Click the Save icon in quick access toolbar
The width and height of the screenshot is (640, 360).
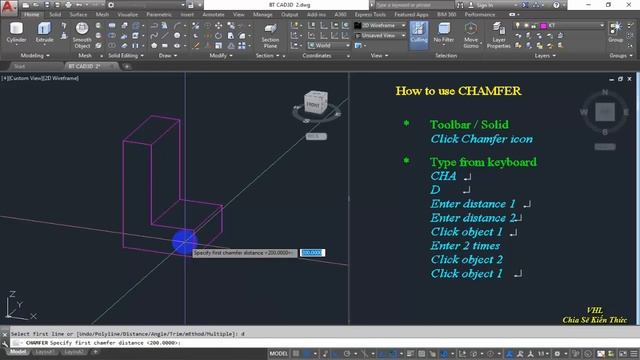tap(47, 5)
